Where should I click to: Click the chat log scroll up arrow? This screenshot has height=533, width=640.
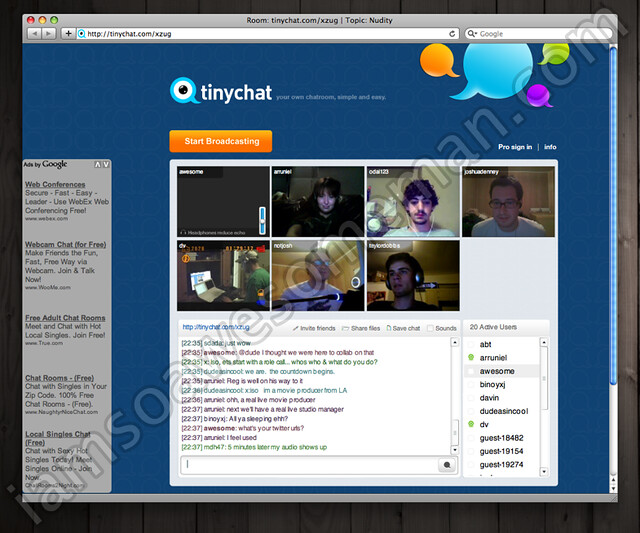455,342
